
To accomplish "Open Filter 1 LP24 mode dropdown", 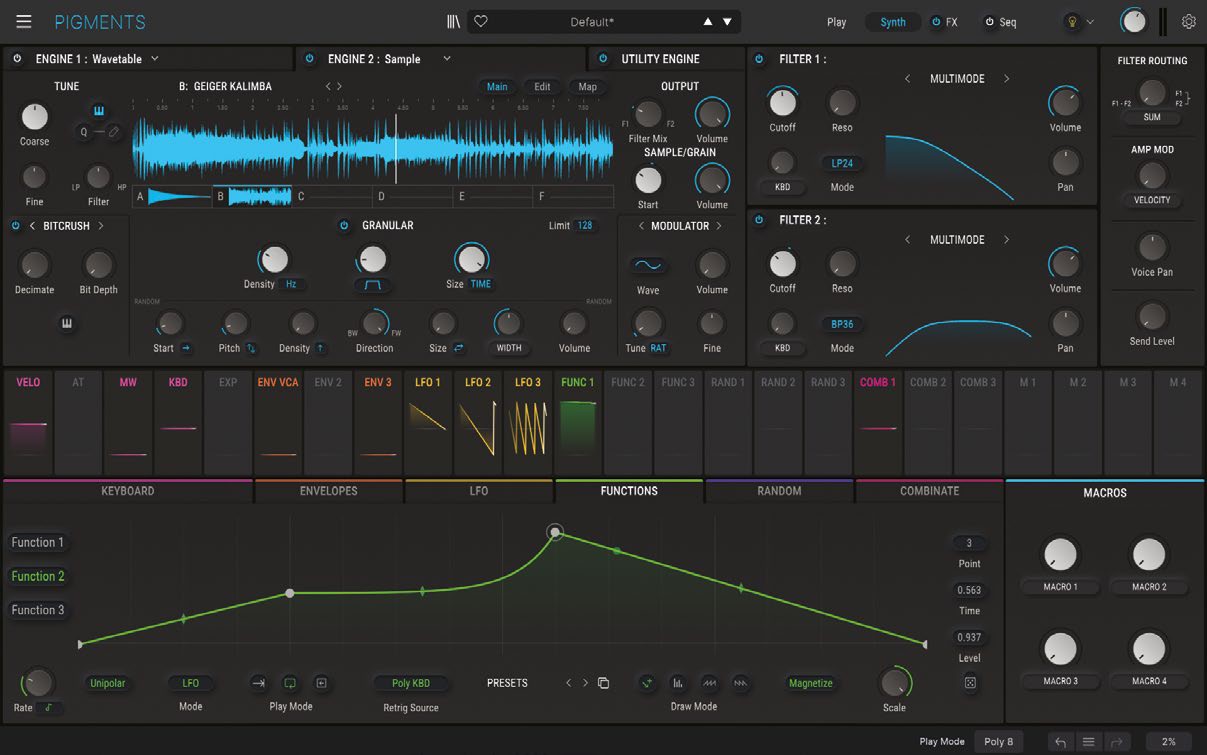I will coord(842,163).
